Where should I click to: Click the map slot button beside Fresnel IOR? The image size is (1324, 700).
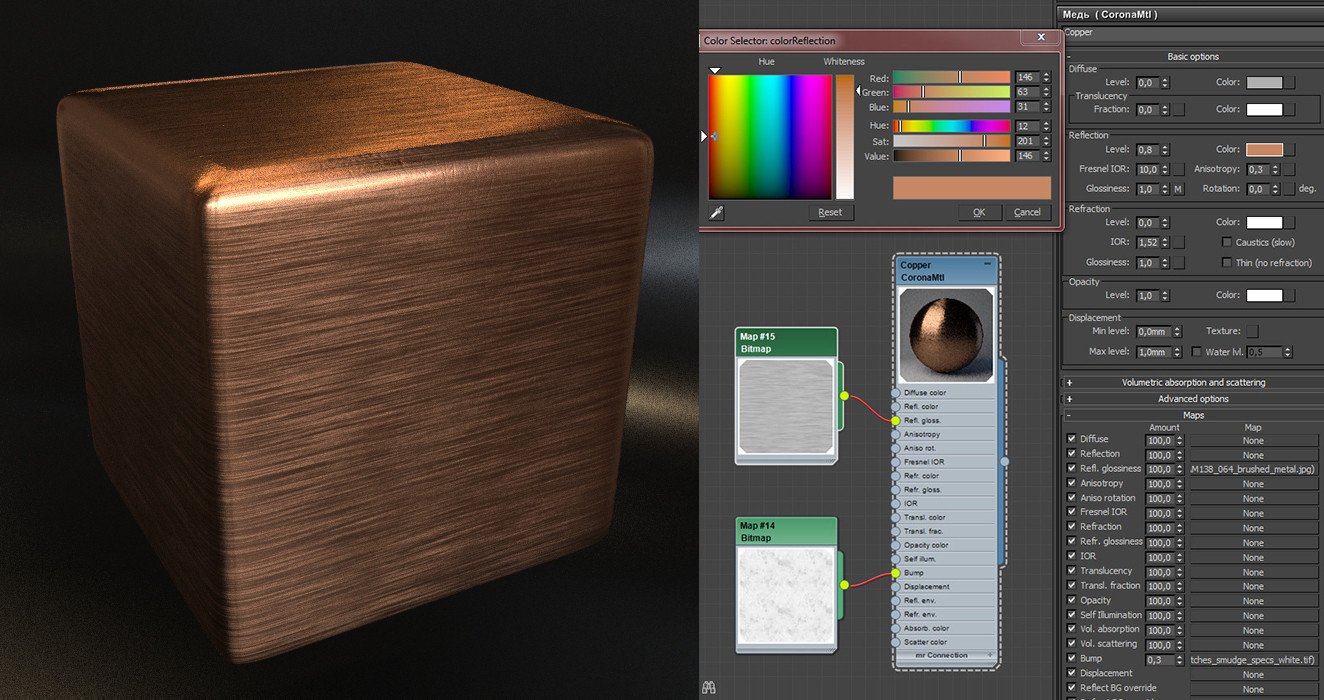[1178, 170]
